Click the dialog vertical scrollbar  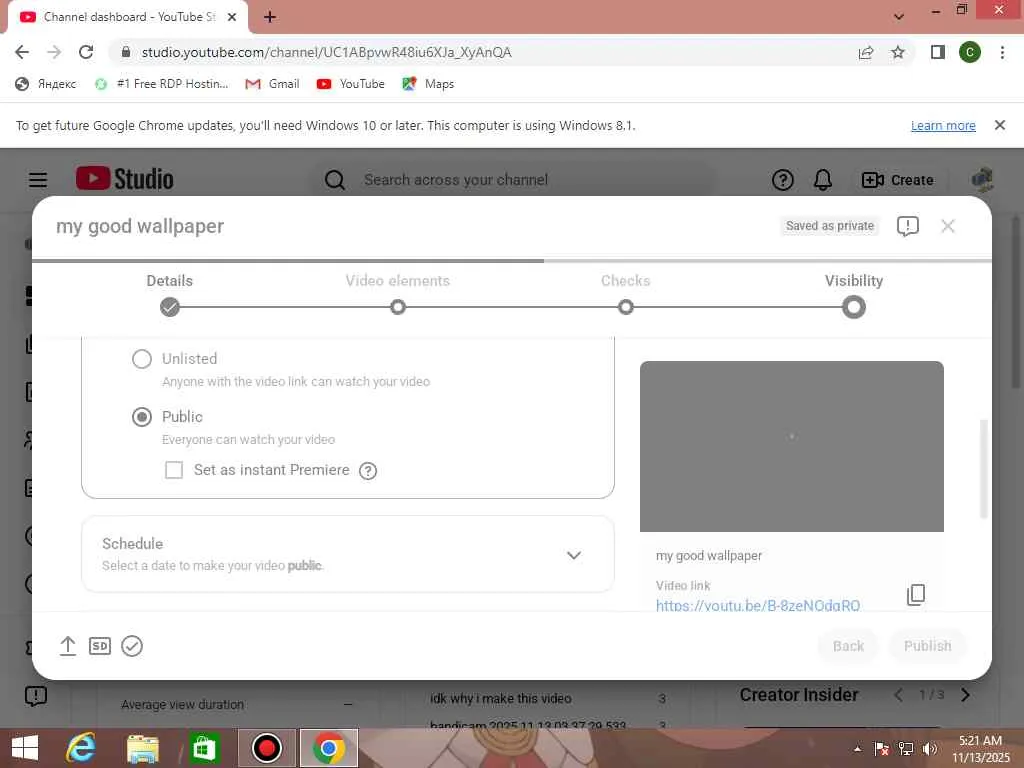[x=984, y=470]
